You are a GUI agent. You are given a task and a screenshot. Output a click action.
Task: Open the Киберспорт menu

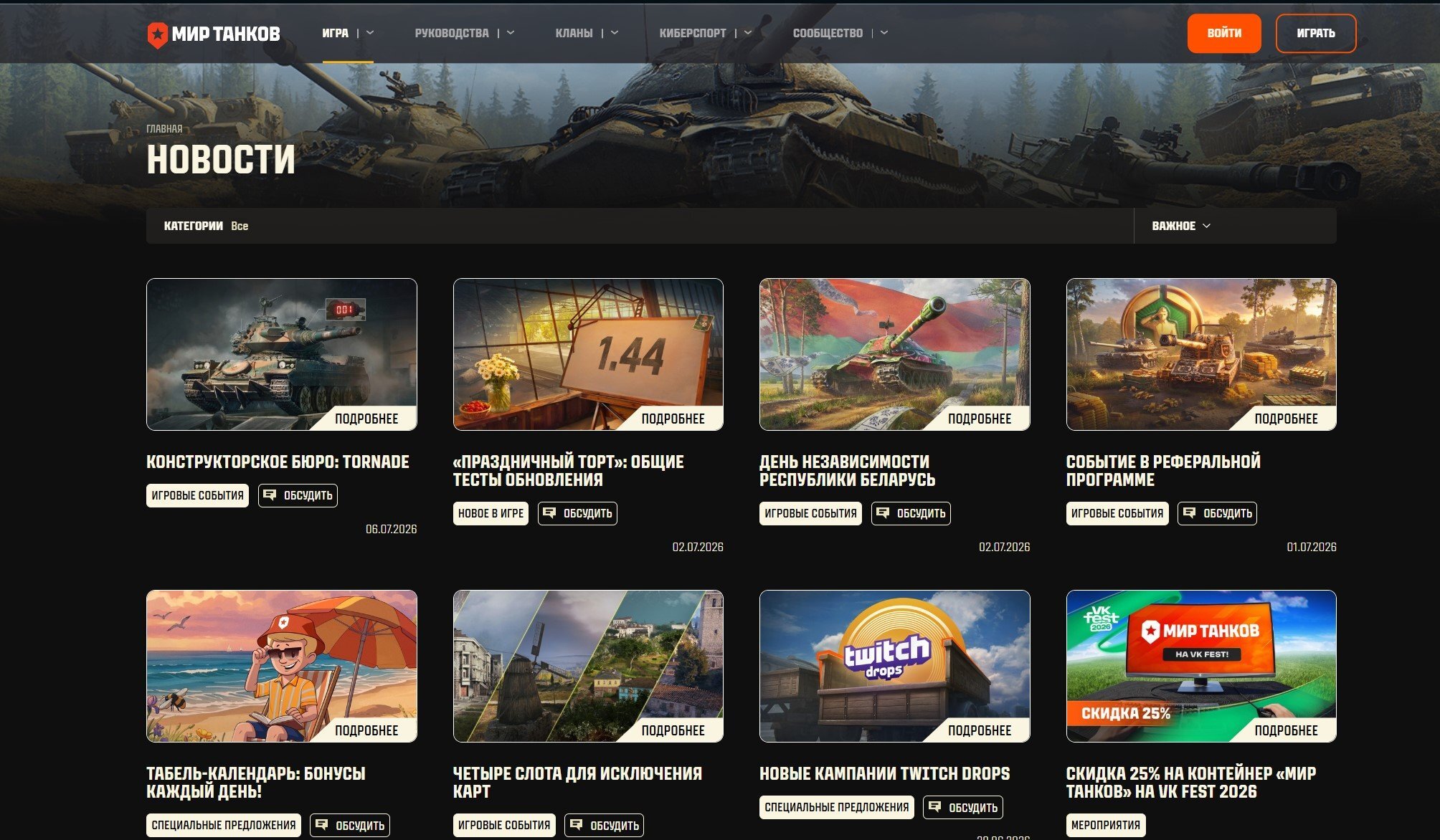693,33
